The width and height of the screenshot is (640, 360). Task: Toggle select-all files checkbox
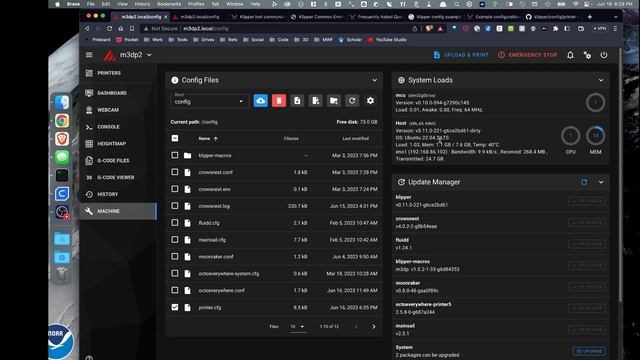[175, 138]
